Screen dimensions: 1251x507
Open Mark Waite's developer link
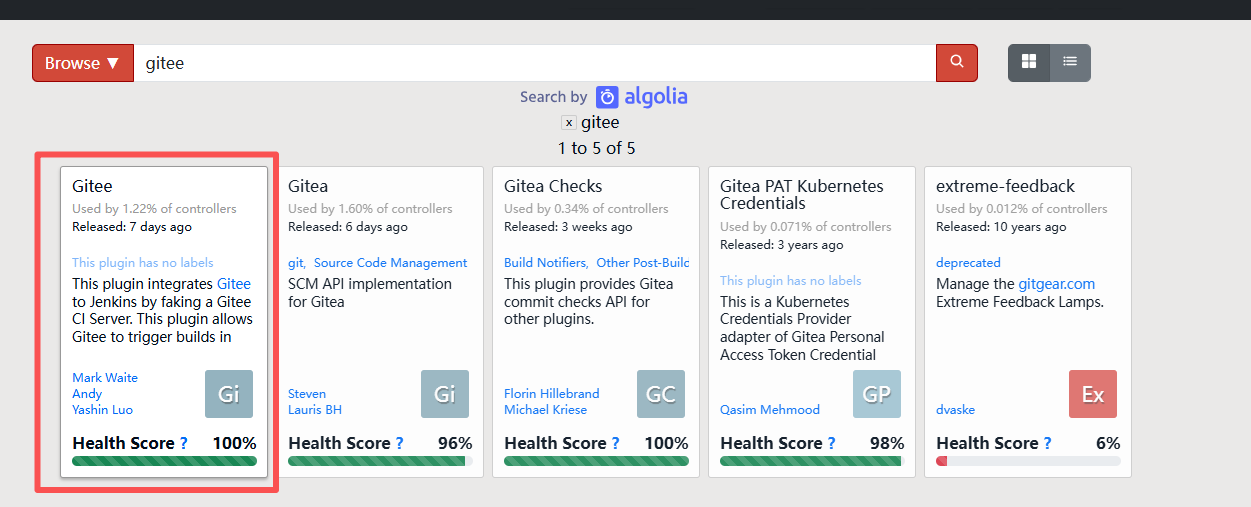[105, 378]
